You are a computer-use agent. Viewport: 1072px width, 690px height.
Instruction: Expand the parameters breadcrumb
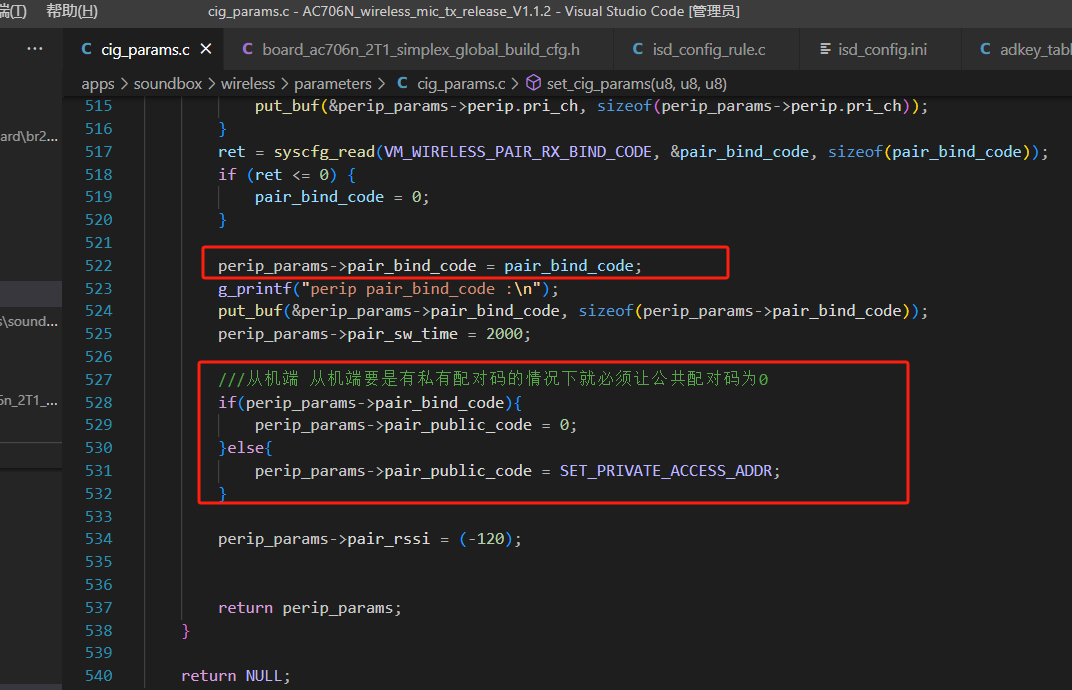[332, 83]
